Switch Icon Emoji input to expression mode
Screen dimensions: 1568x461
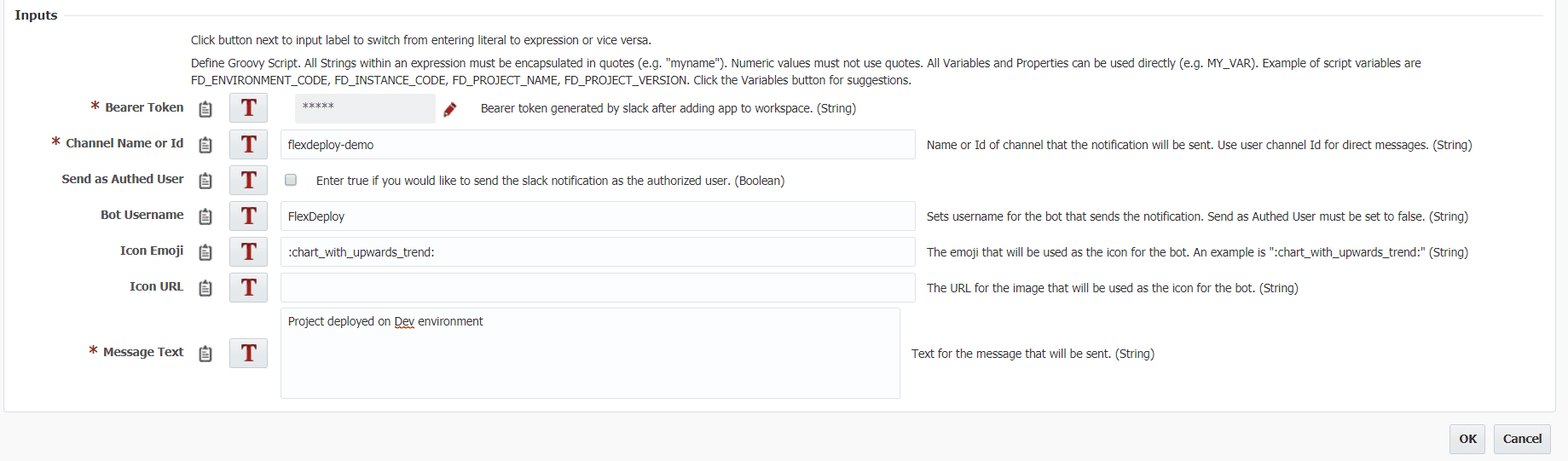tap(248, 251)
